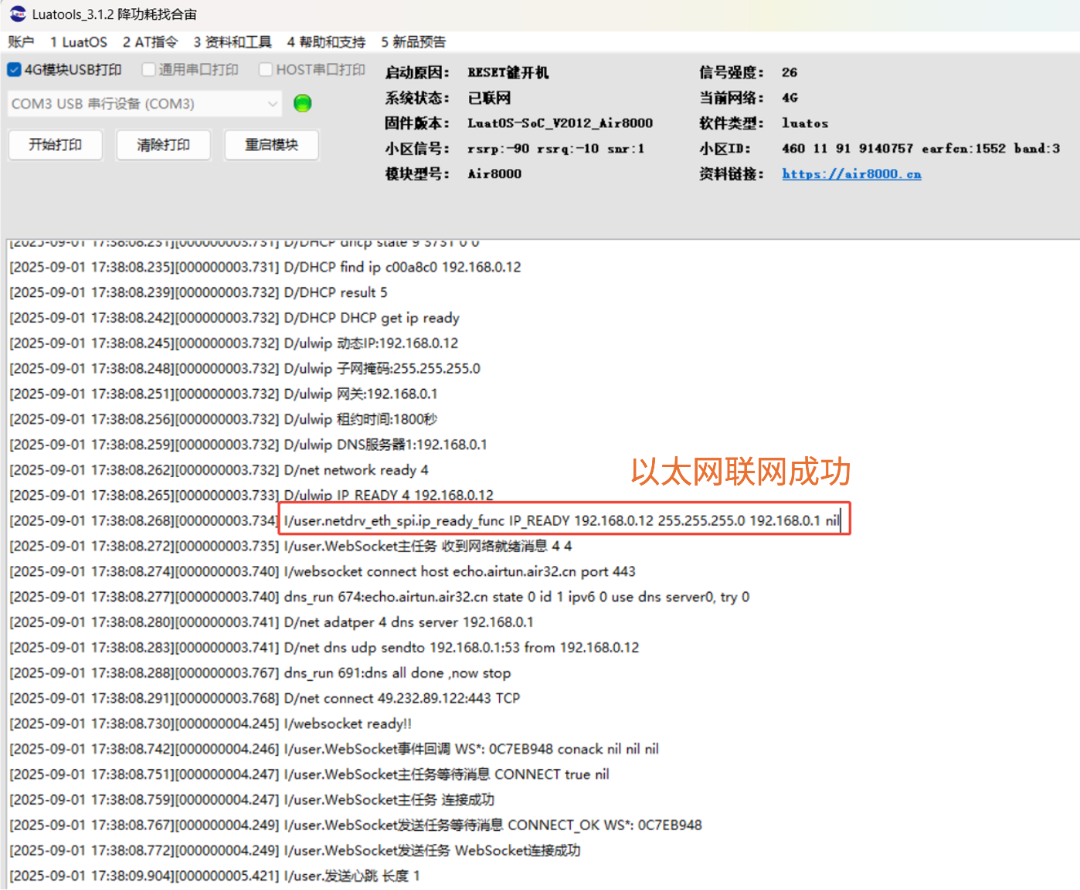Viewport: 1080px width, 890px height.
Task: Click log line 动态IP:192.168.0.12
Action: [x=233, y=343]
